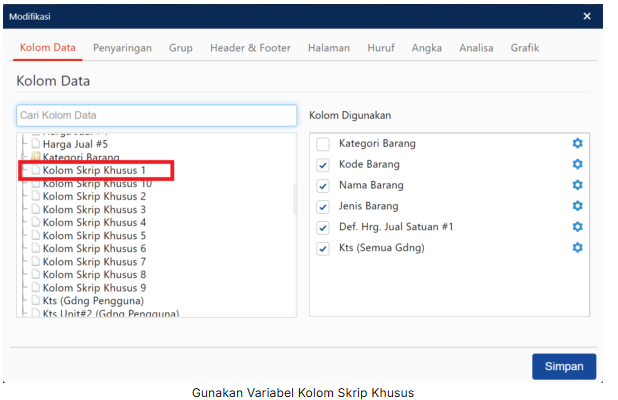Click the Kategori Barang folder icon
The height and width of the screenshot is (400, 618).
[36, 158]
